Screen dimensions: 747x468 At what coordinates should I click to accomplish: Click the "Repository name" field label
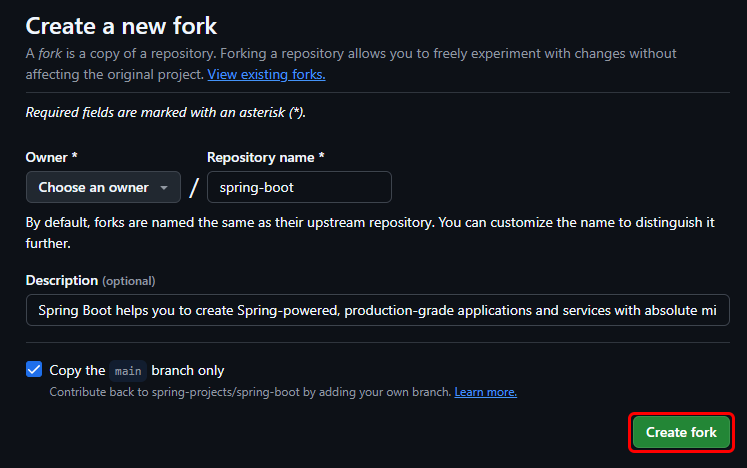tap(265, 157)
